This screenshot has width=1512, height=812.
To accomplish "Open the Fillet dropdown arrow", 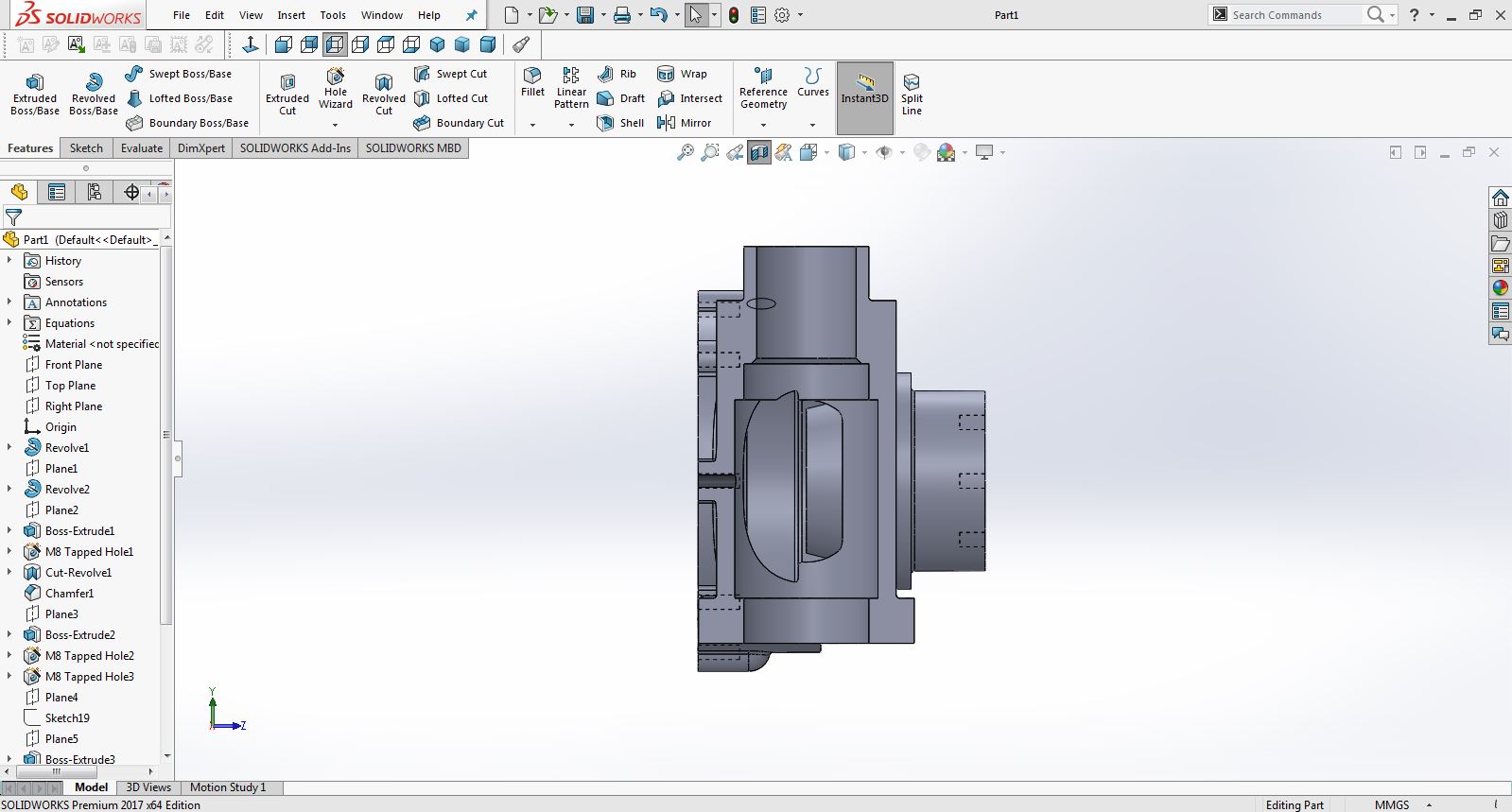I will click(532, 125).
